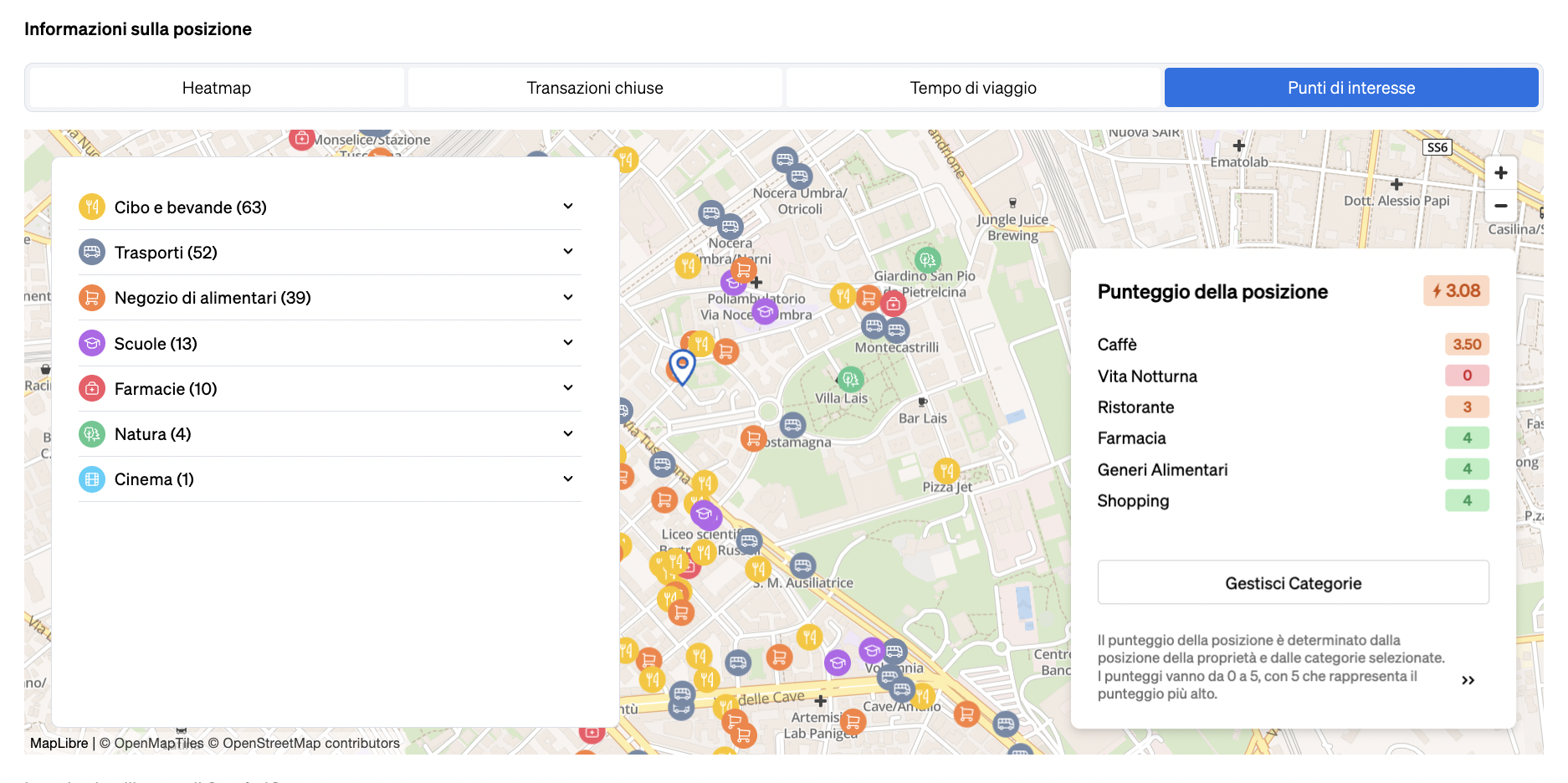Click the bus marker at S. M. Ausiliatrice

click(x=802, y=566)
